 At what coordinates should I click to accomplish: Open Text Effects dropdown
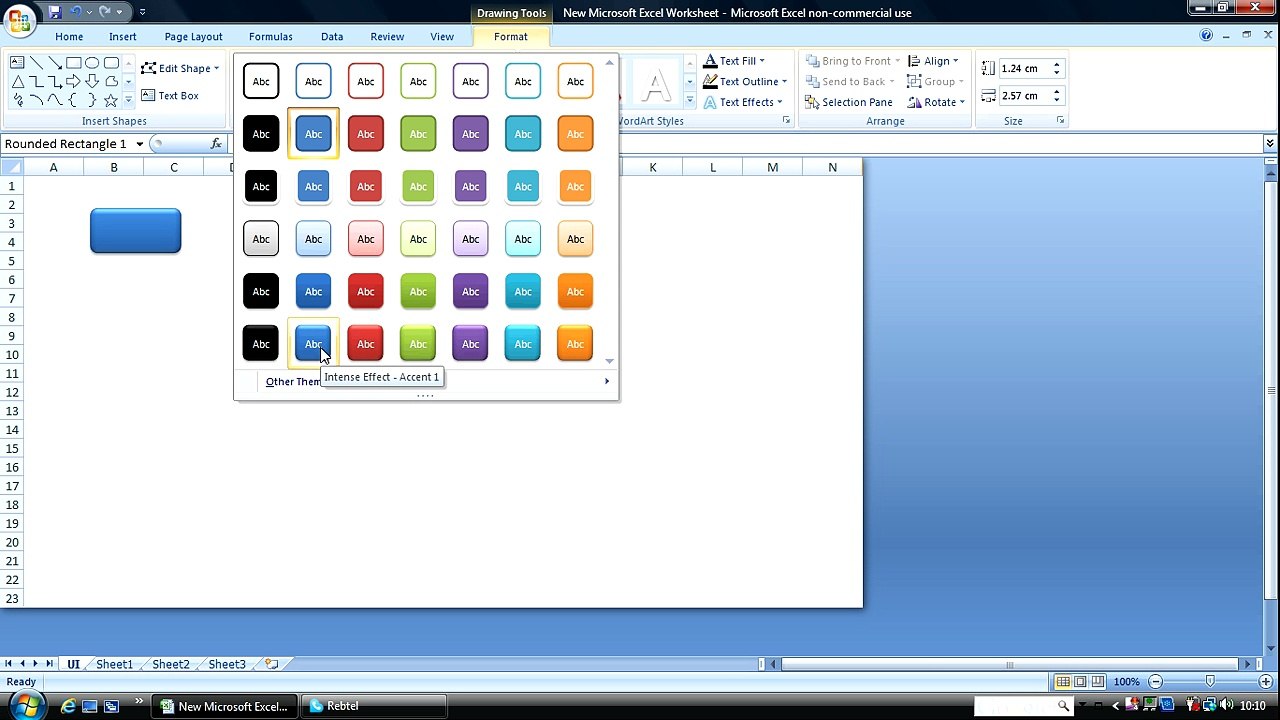[x=743, y=101]
